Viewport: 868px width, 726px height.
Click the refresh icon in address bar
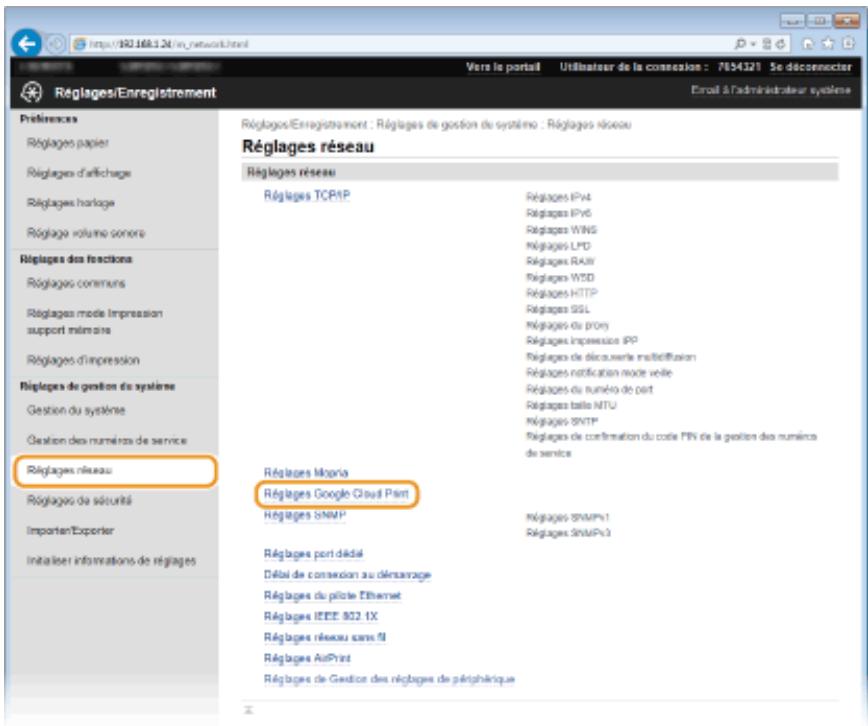781,44
